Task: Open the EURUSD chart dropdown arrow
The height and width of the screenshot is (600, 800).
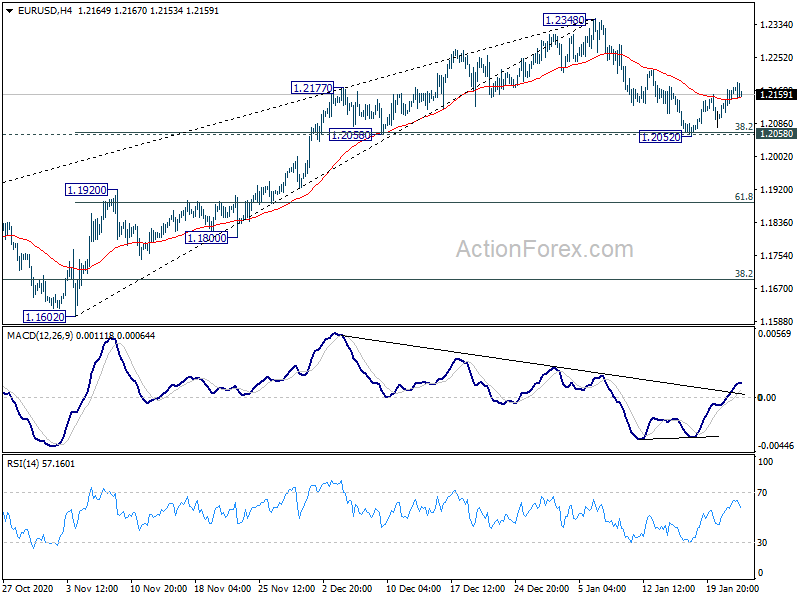Action: [x=9, y=11]
